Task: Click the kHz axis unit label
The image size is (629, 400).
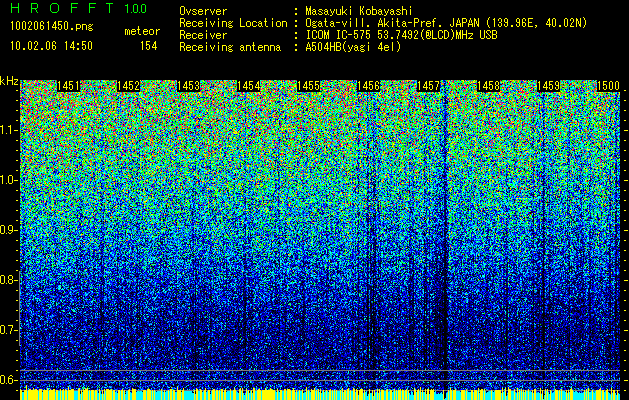Action: [9, 81]
